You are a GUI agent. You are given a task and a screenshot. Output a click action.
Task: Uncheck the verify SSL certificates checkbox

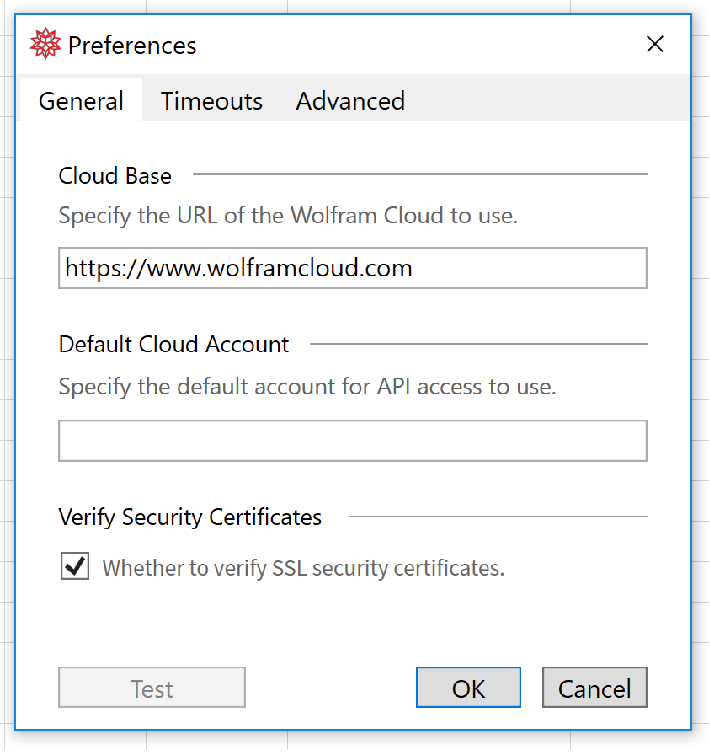click(x=75, y=567)
